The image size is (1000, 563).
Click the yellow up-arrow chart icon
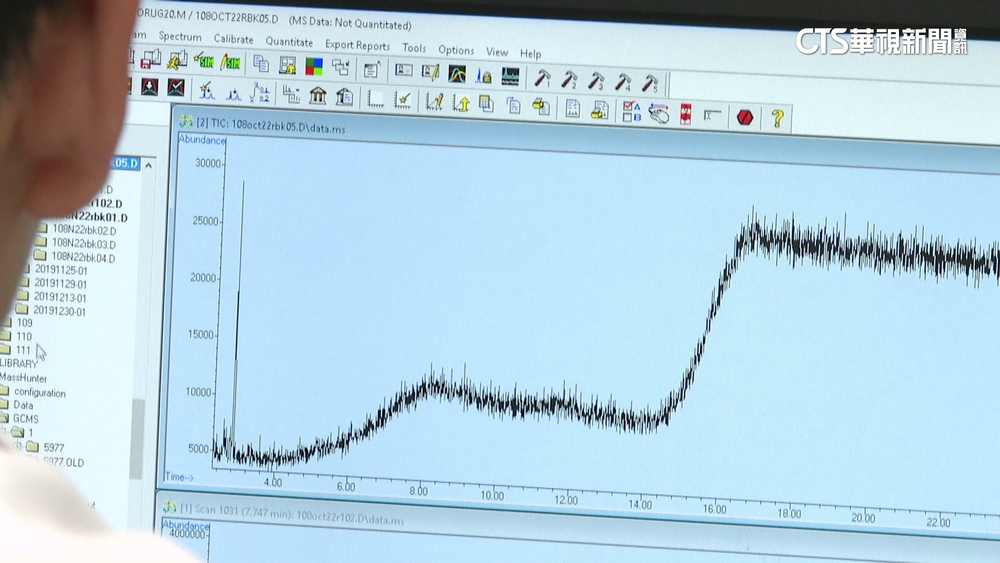click(461, 101)
